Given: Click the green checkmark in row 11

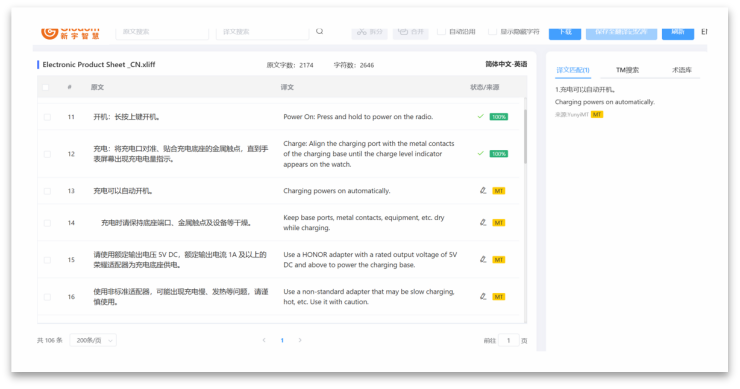Looking at the screenshot, I should tap(480, 116).
